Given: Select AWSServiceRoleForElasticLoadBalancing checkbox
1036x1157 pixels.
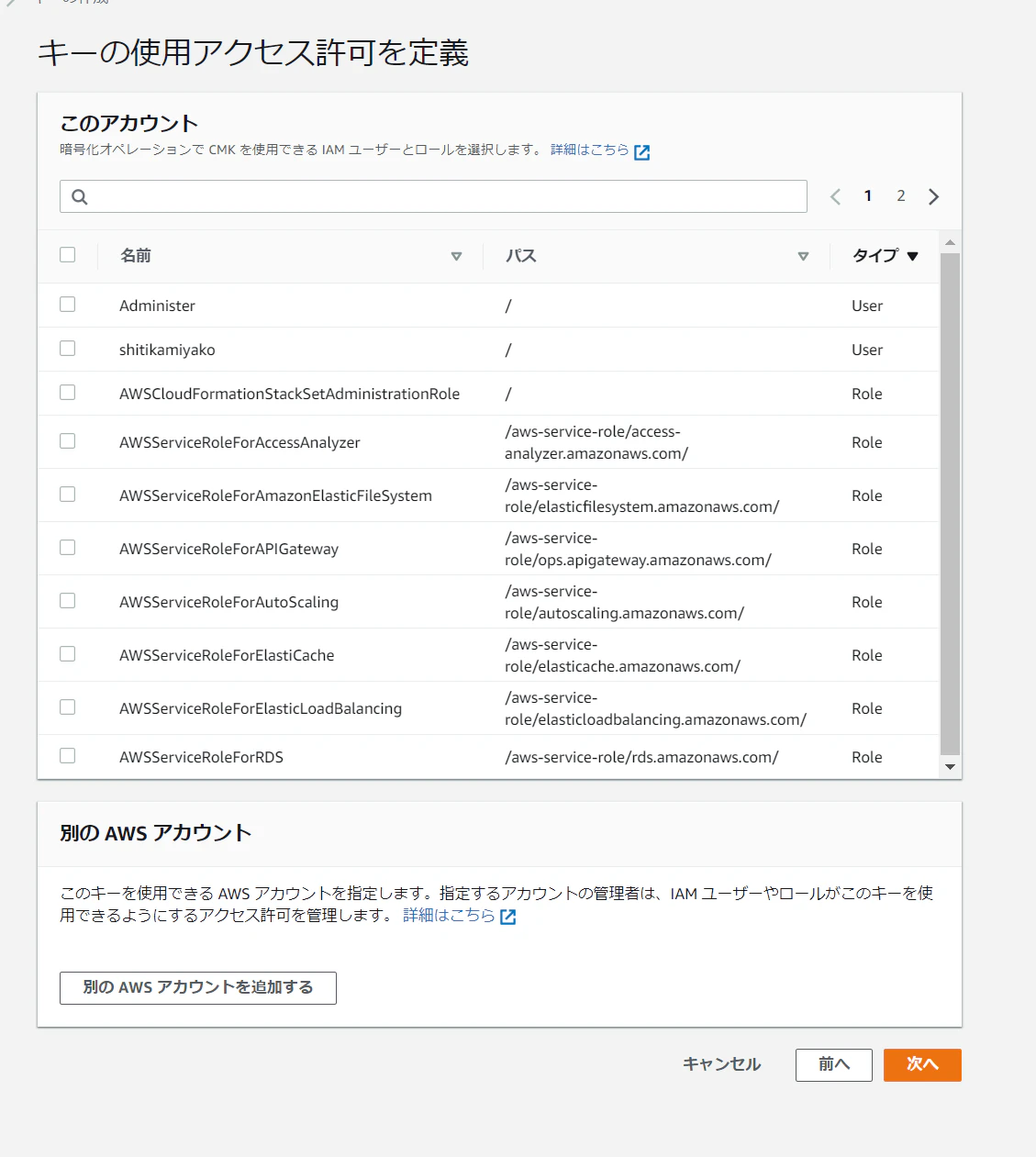Looking at the screenshot, I should click(x=68, y=707).
